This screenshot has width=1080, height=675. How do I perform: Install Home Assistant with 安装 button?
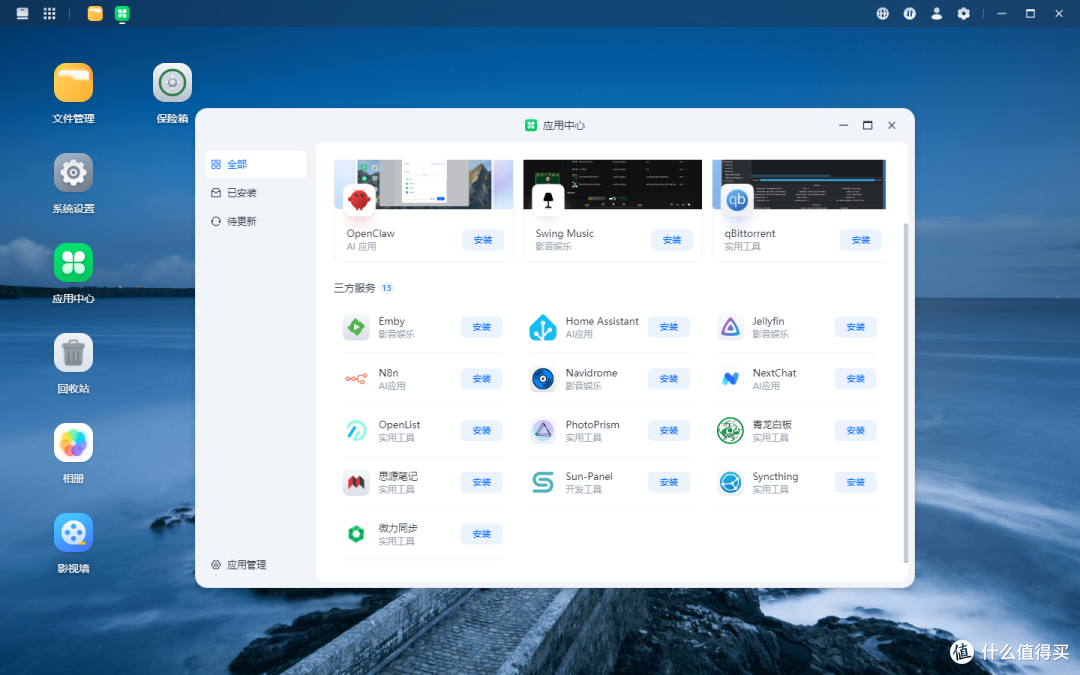(x=669, y=327)
